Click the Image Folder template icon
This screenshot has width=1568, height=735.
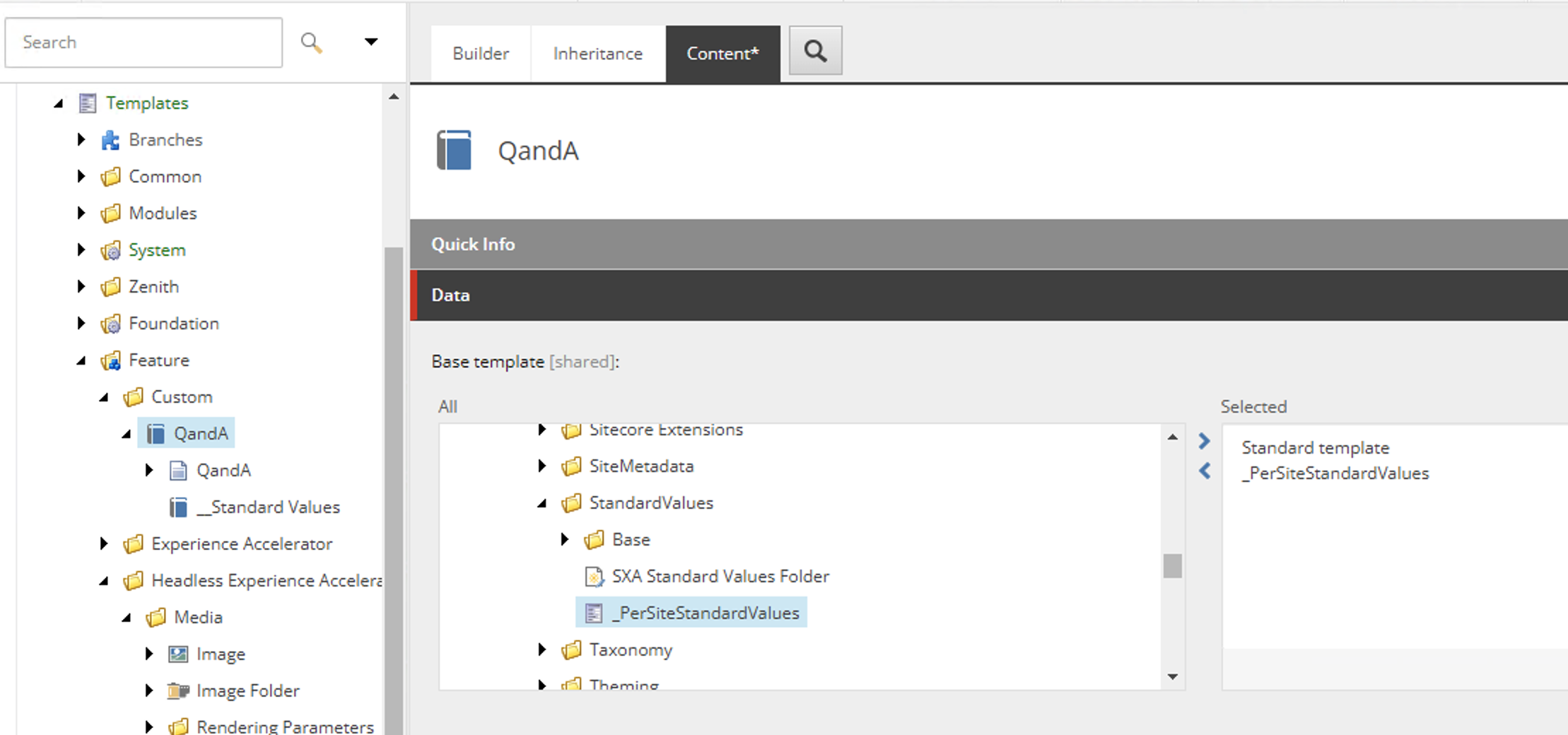click(178, 691)
